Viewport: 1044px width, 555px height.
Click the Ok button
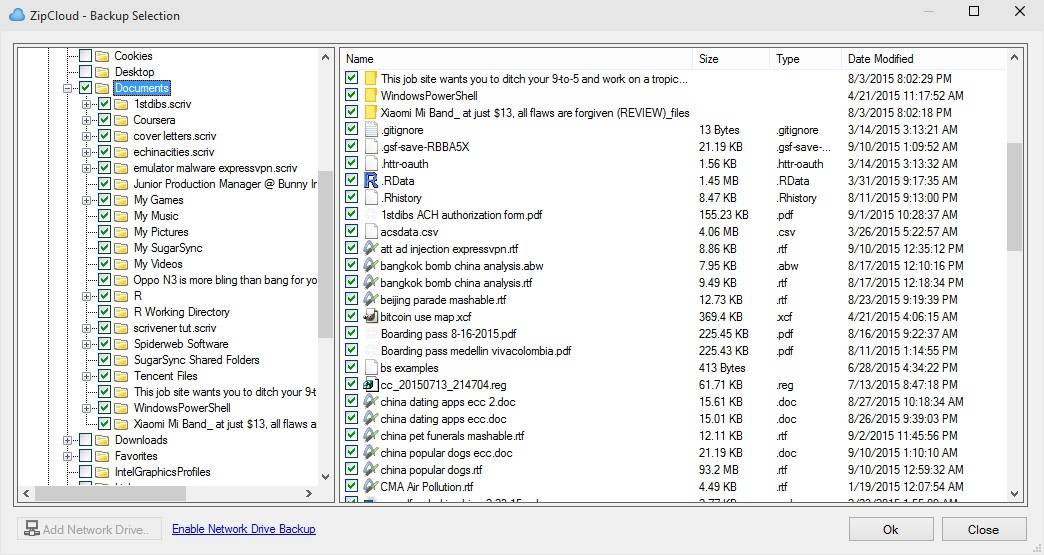891,530
